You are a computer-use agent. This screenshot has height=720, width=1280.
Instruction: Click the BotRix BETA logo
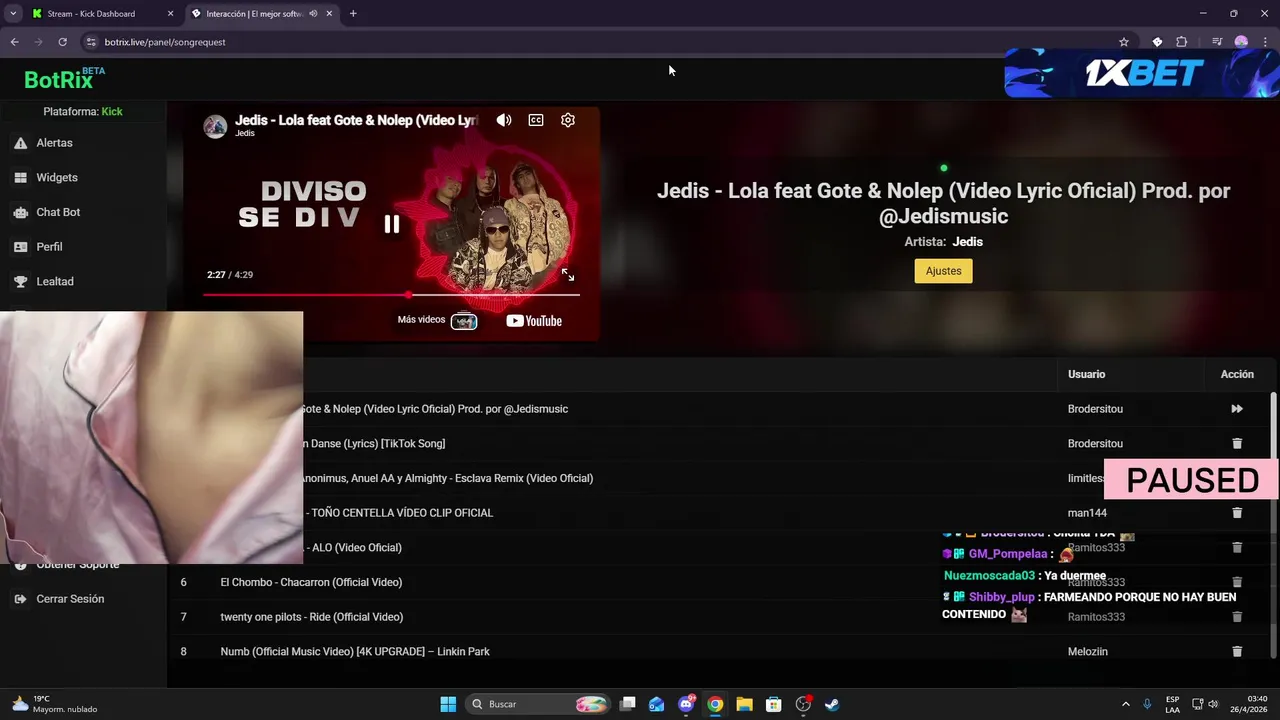64,78
